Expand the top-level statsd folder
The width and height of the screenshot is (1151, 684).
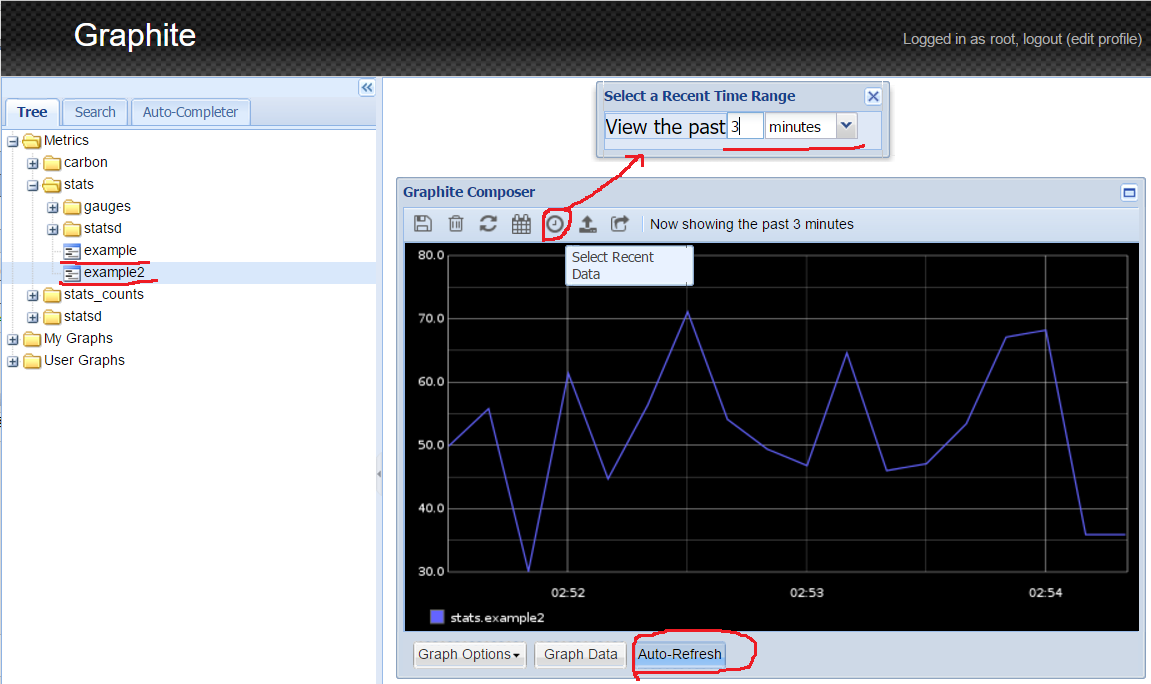point(32,317)
